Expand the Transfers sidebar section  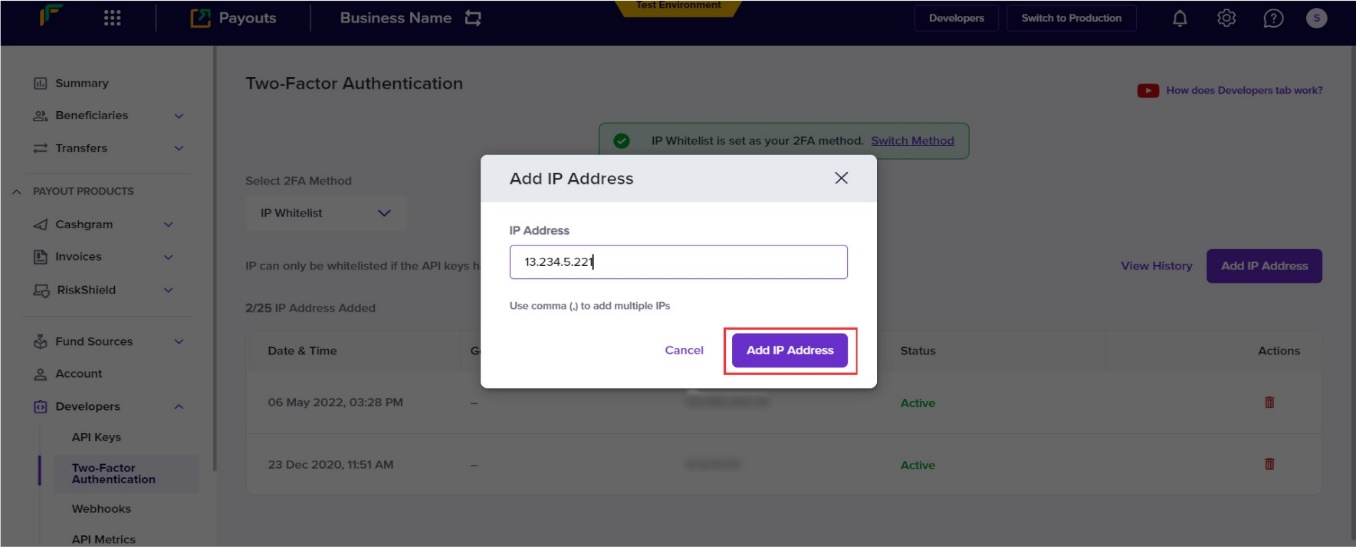pos(179,148)
